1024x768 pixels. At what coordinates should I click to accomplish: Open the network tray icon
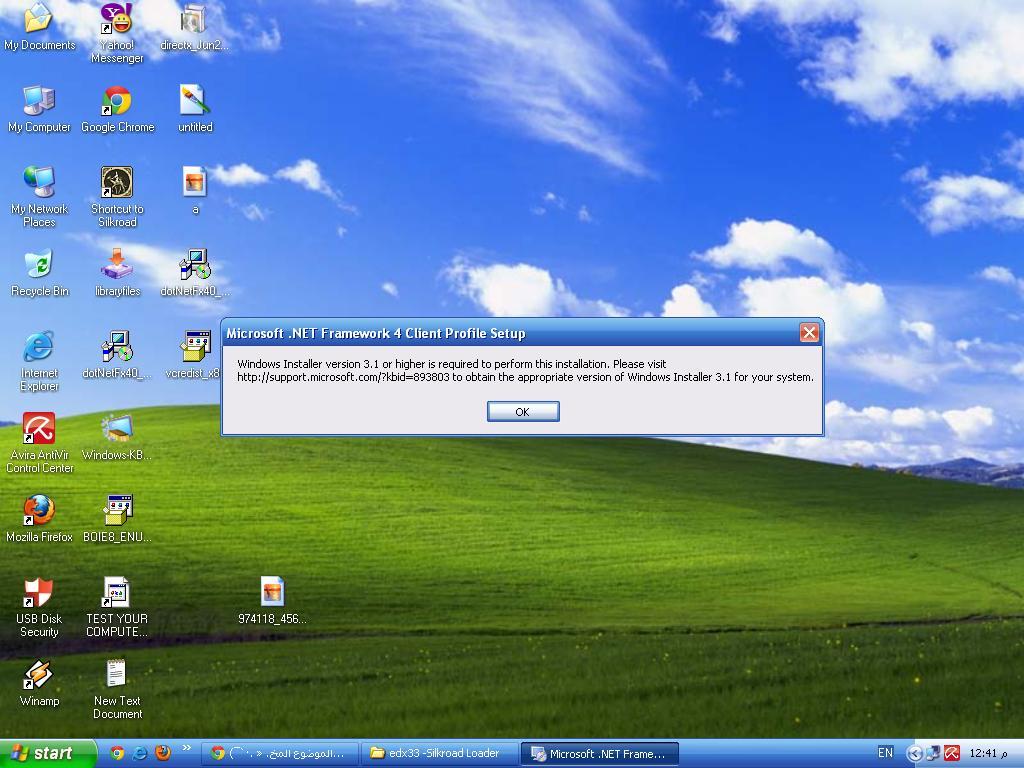pos(933,754)
